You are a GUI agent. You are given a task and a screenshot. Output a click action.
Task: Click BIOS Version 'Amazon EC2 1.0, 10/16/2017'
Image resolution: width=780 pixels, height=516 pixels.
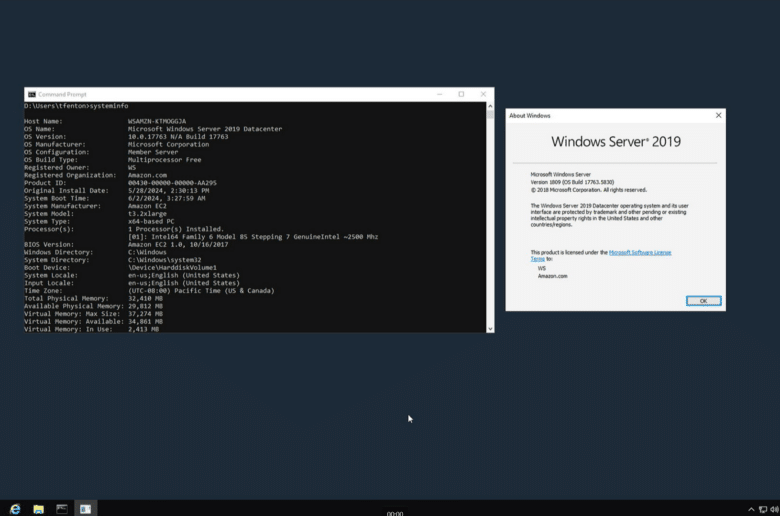[178, 244]
